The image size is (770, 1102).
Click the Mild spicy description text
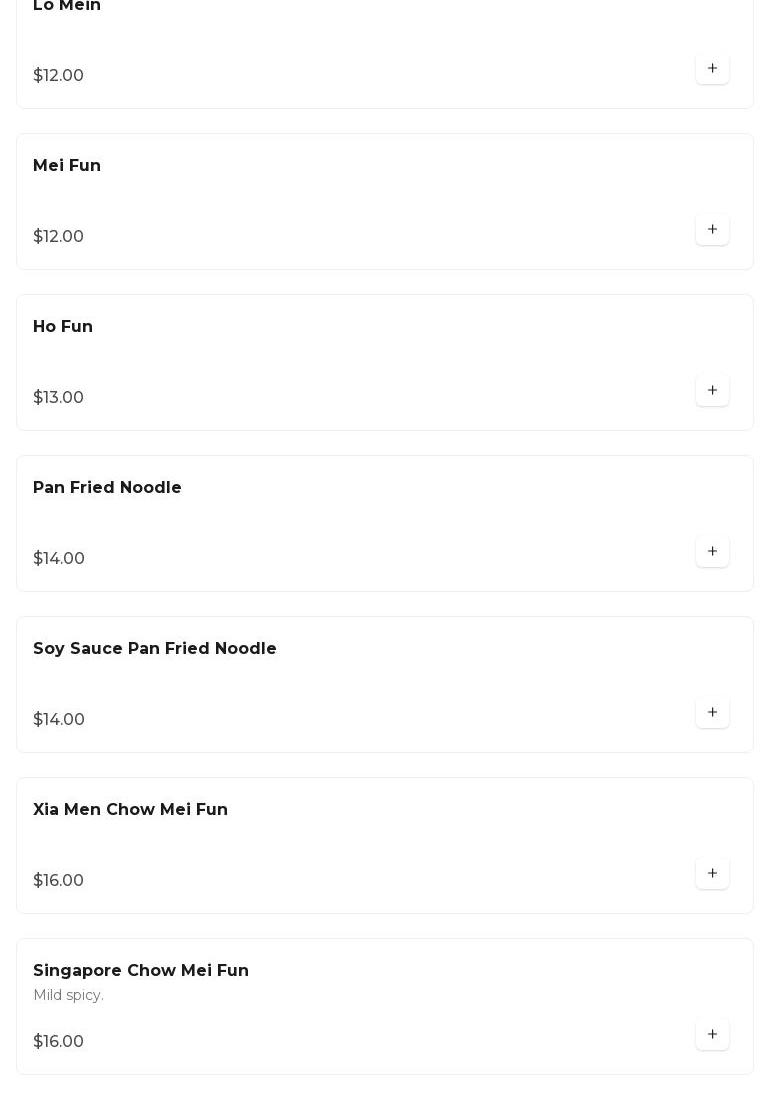pos(68,995)
